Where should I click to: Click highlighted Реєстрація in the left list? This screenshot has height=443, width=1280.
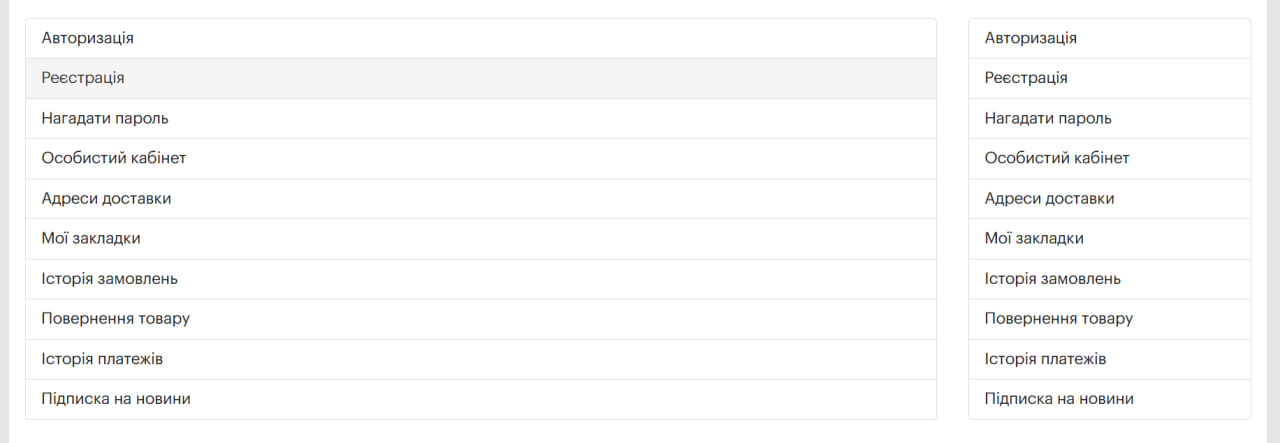pyautogui.click(x=83, y=78)
